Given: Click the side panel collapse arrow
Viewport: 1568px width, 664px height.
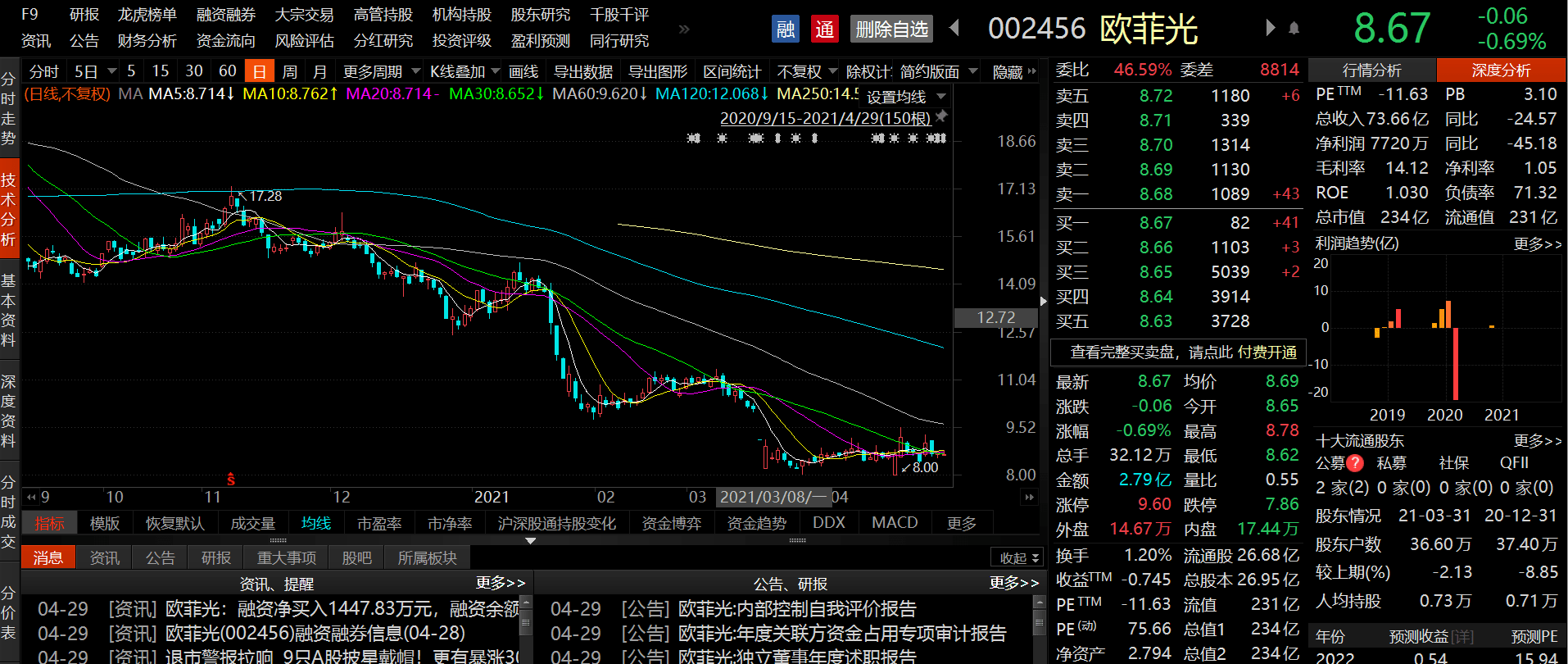Looking at the screenshot, I should pos(1043,302).
